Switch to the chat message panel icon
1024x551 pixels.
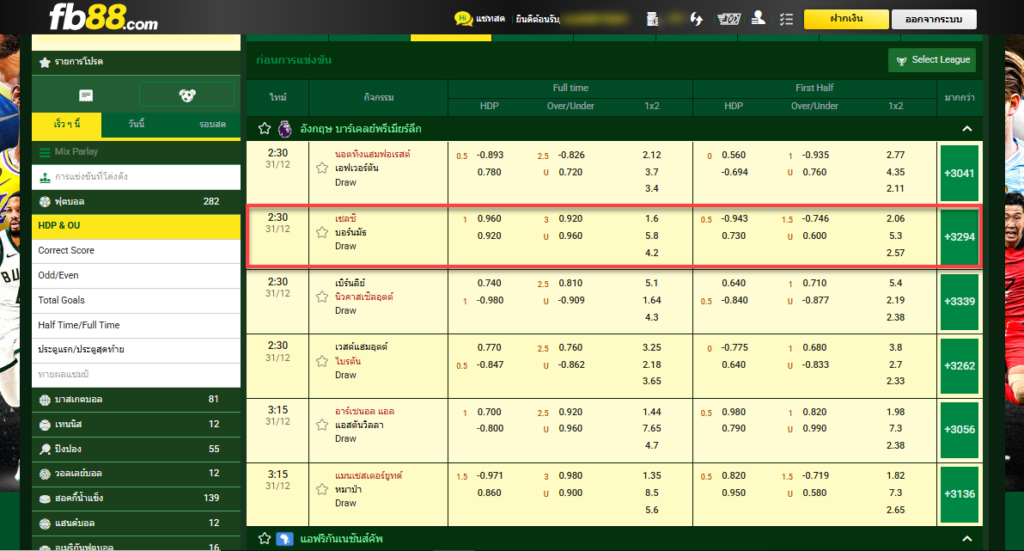[x=86, y=96]
